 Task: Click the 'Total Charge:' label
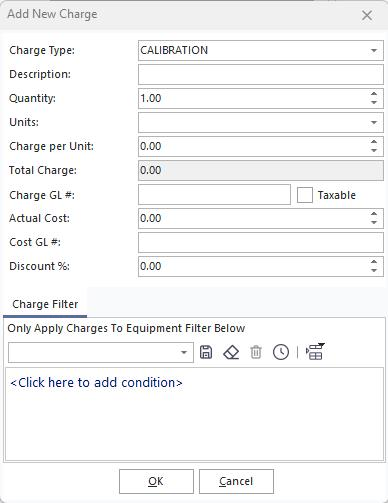[43, 170]
